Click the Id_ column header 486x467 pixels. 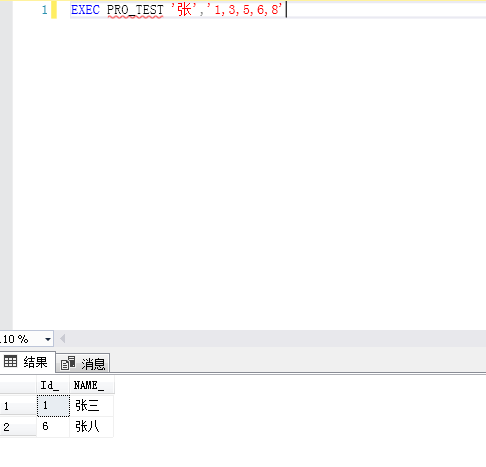point(53,385)
